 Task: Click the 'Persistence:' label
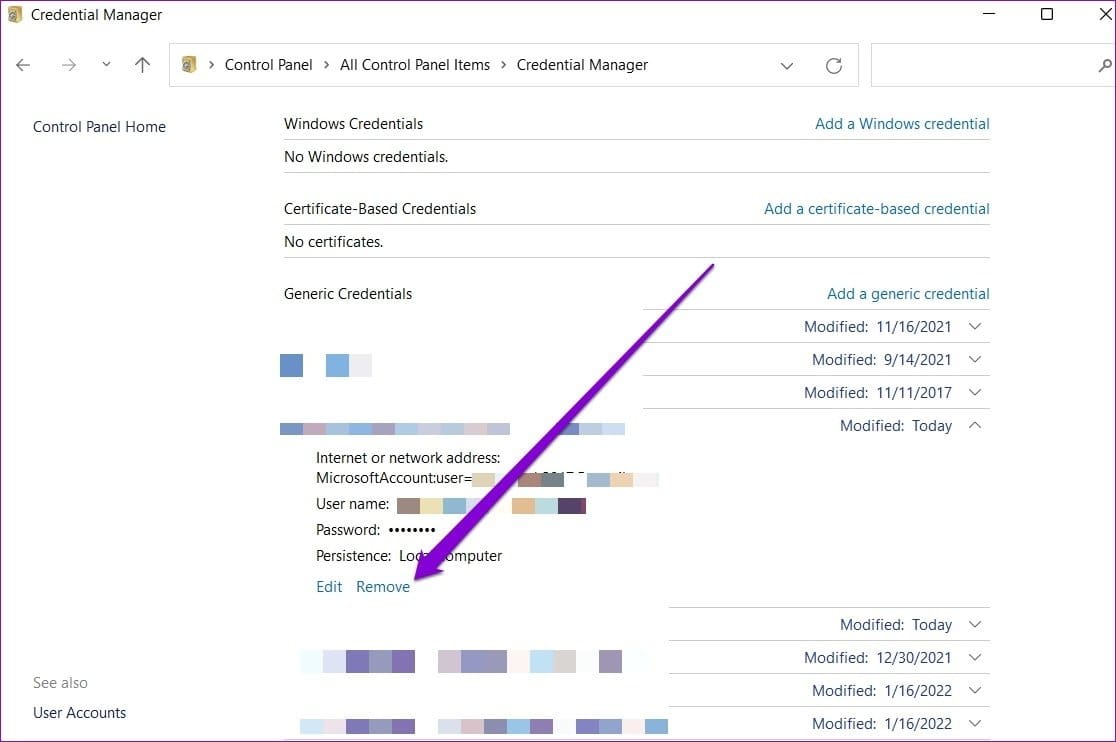353,556
